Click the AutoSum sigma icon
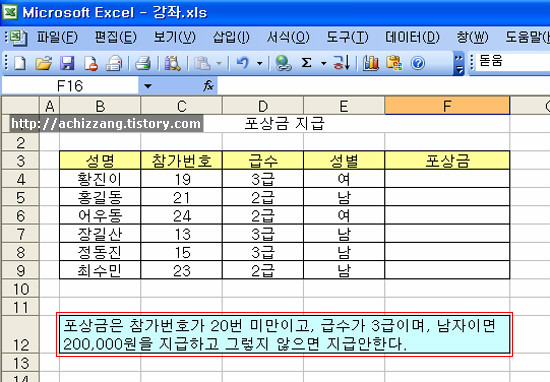This screenshot has width=550, height=382. [307, 63]
